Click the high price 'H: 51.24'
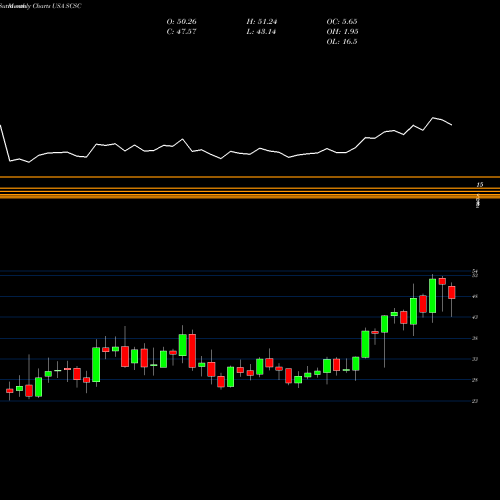This screenshot has height=500, width=500. point(262,22)
